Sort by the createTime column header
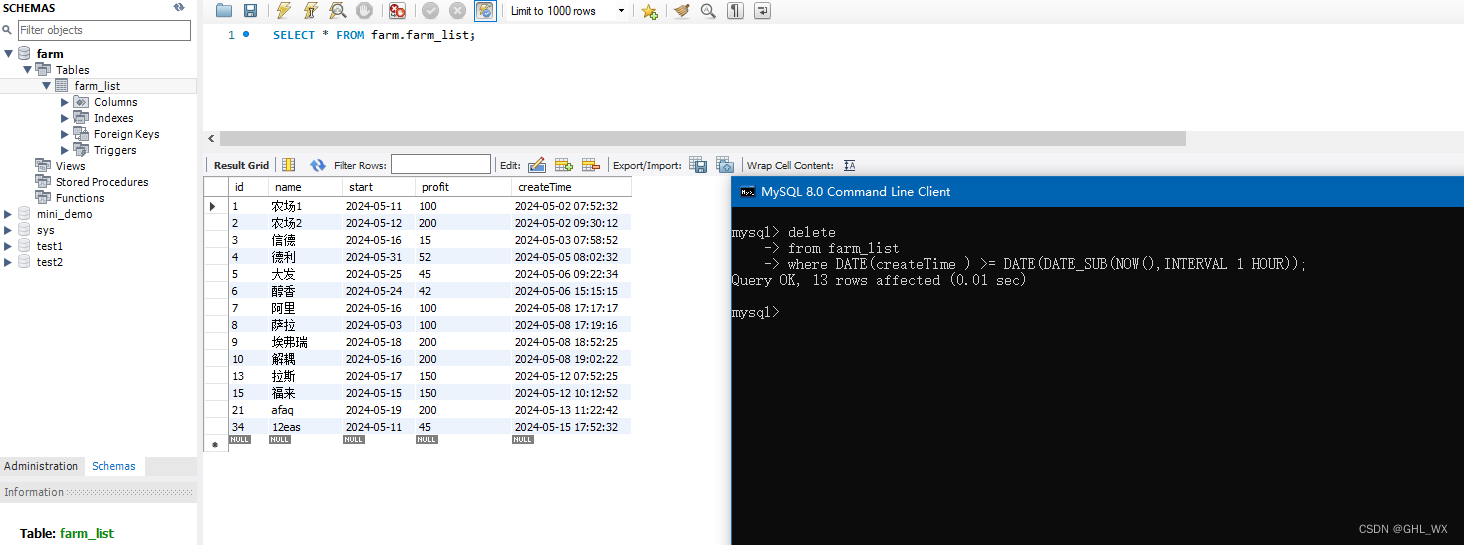This screenshot has height=545, width=1464. [x=571, y=187]
